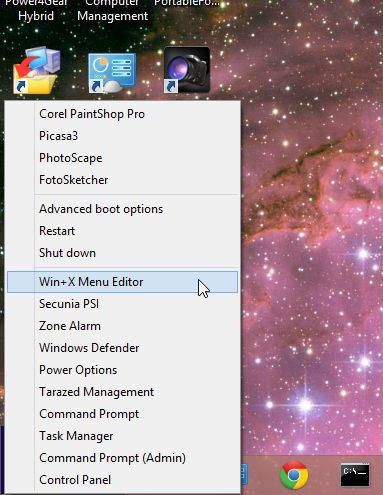This screenshot has height=495, width=383.
Task: Select Command Prompt menu entry
Action: pos(123,414)
